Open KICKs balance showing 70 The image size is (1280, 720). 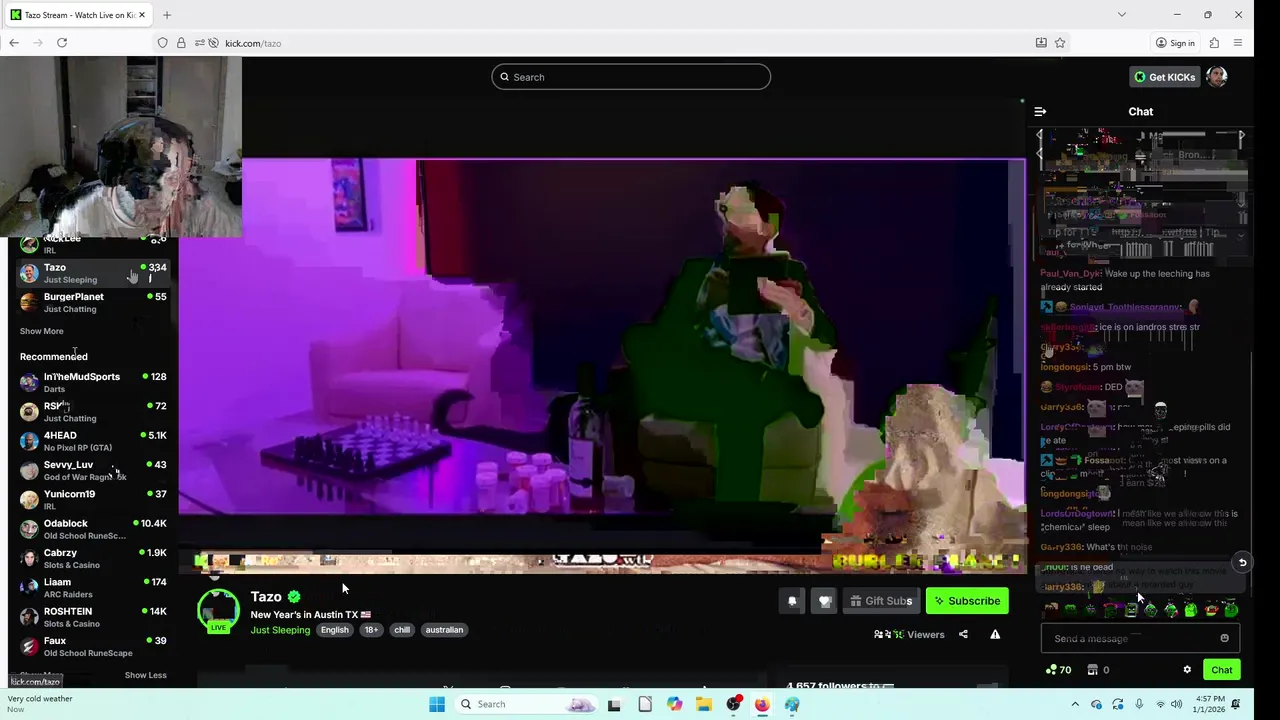(1058, 670)
